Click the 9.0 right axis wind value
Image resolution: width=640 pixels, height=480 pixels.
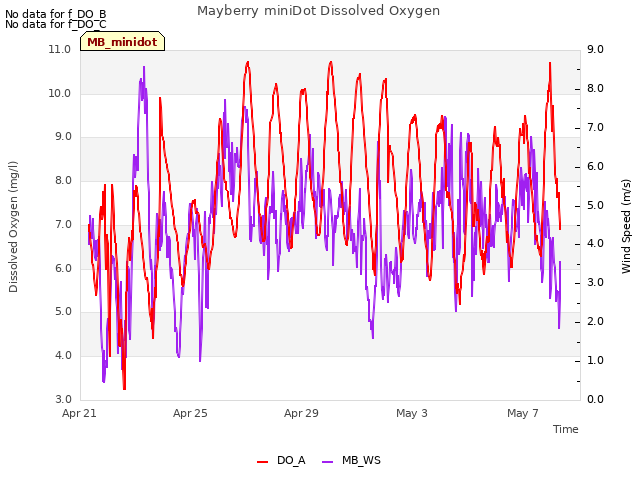[595, 49]
